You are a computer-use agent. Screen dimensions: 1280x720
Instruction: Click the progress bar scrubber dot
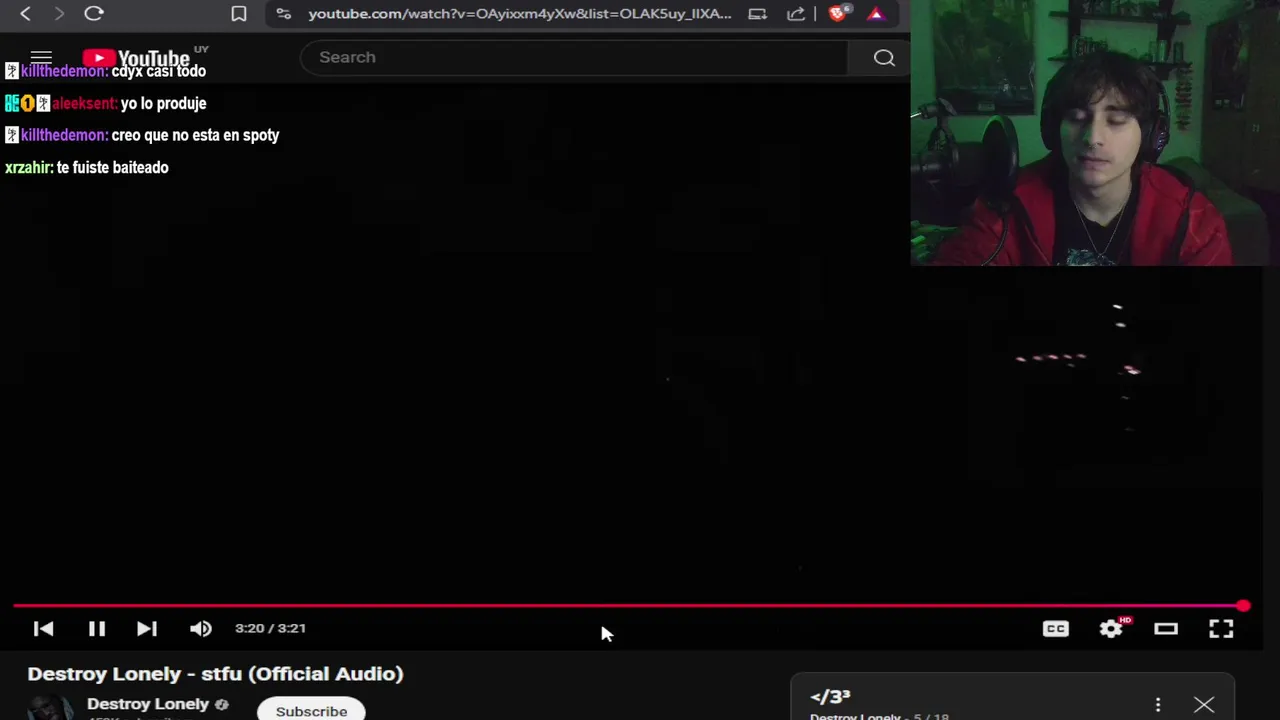pyautogui.click(x=1243, y=606)
